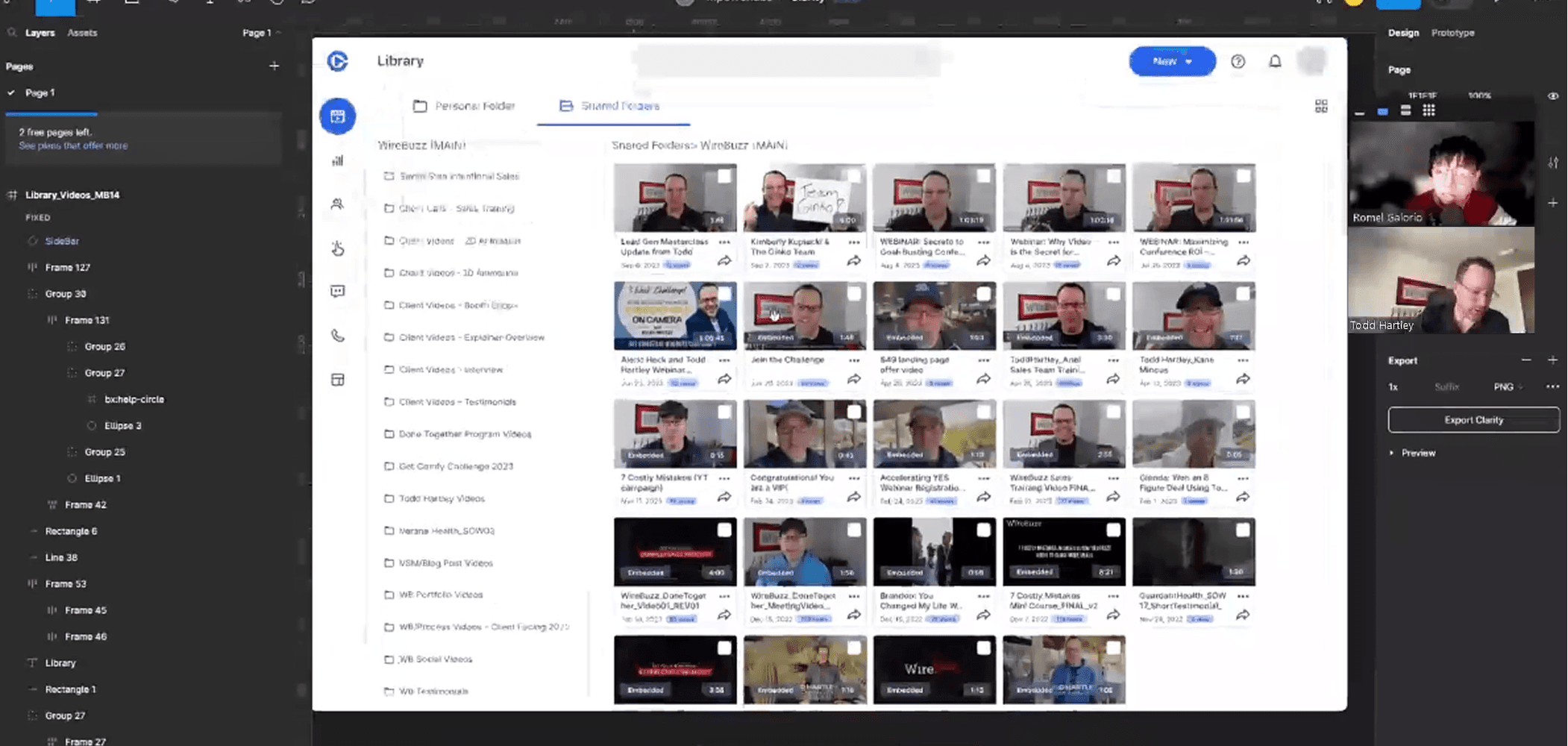
Task: Add a new page with the Pages plus icon
Action: [x=275, y=66]
